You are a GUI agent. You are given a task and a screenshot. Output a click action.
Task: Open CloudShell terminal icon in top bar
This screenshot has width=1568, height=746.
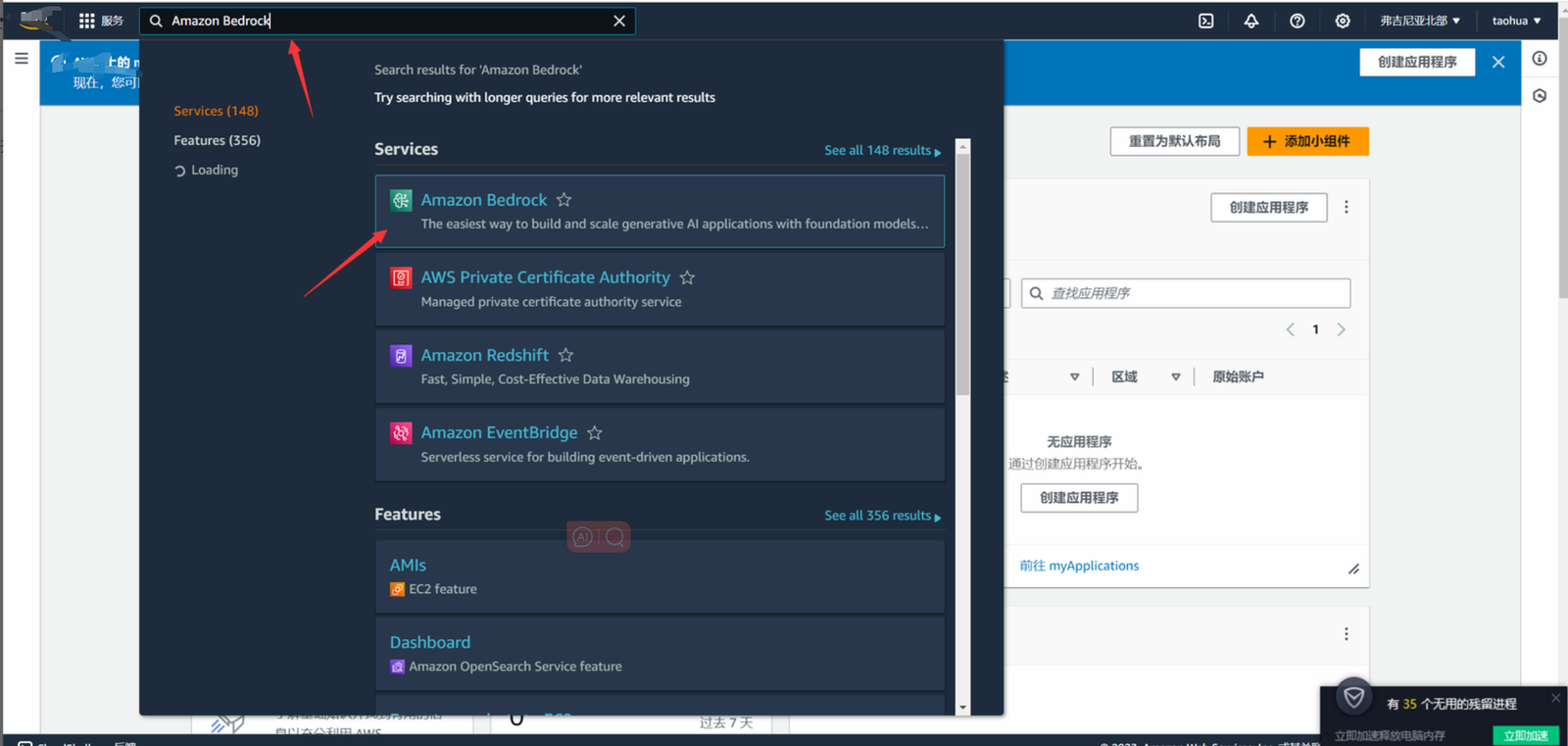1206,21
